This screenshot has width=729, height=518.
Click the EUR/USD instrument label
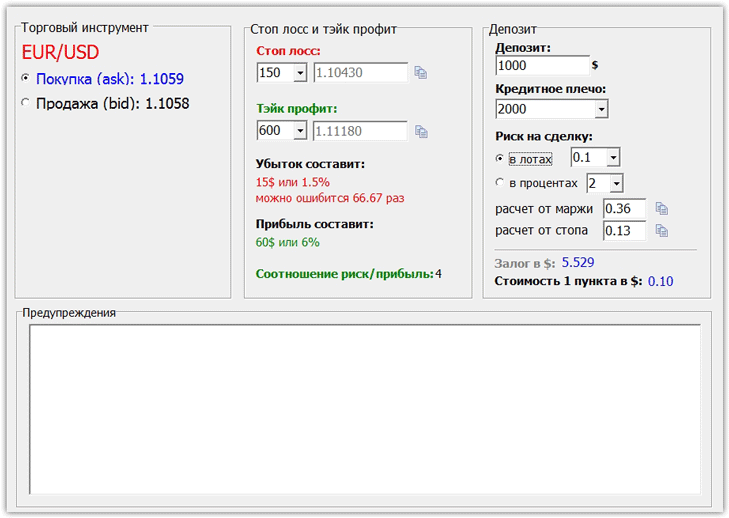pyautogui.click(x=60, y=52)
